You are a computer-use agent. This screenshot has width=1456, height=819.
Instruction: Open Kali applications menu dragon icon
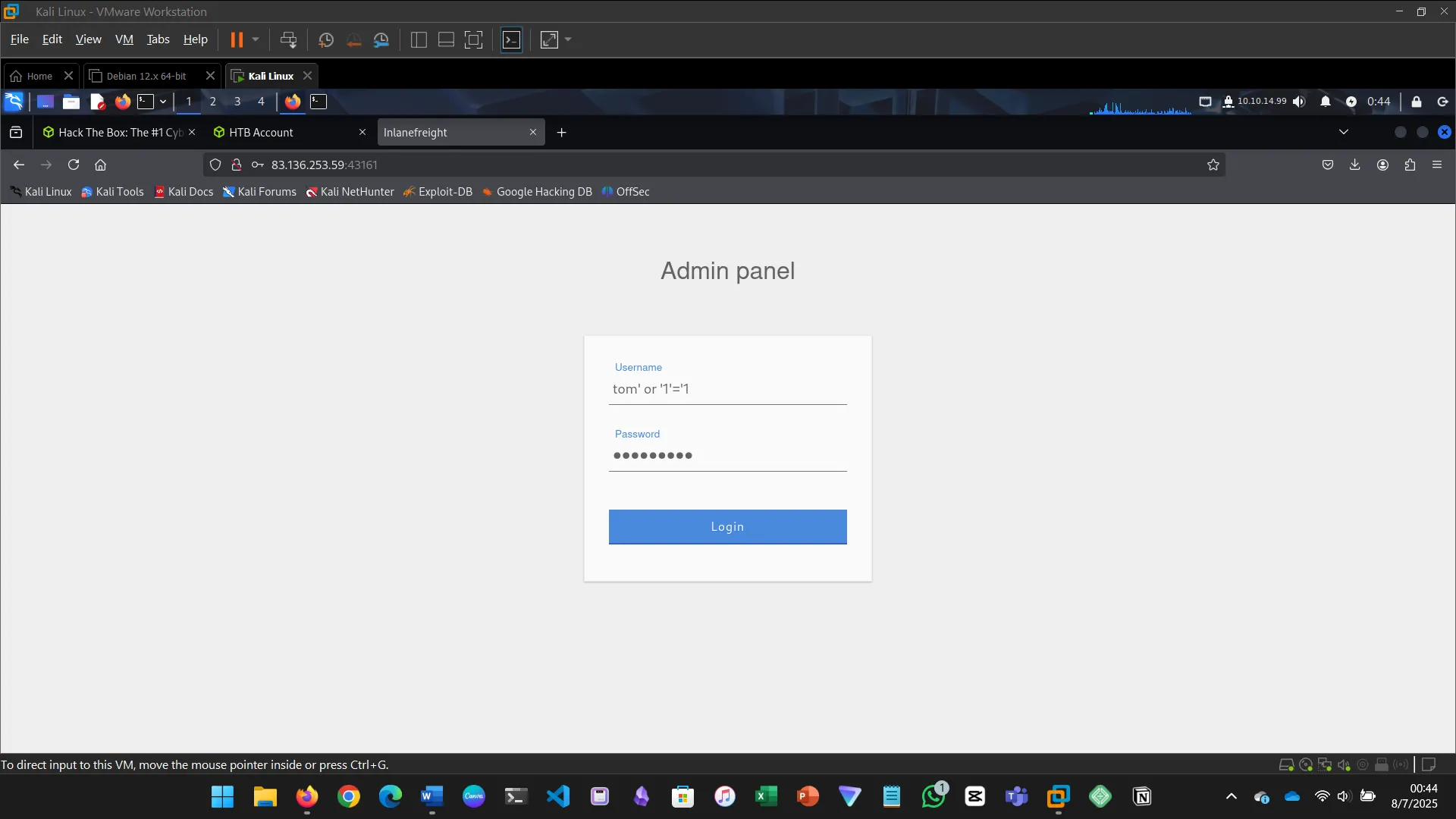point(14,102)
